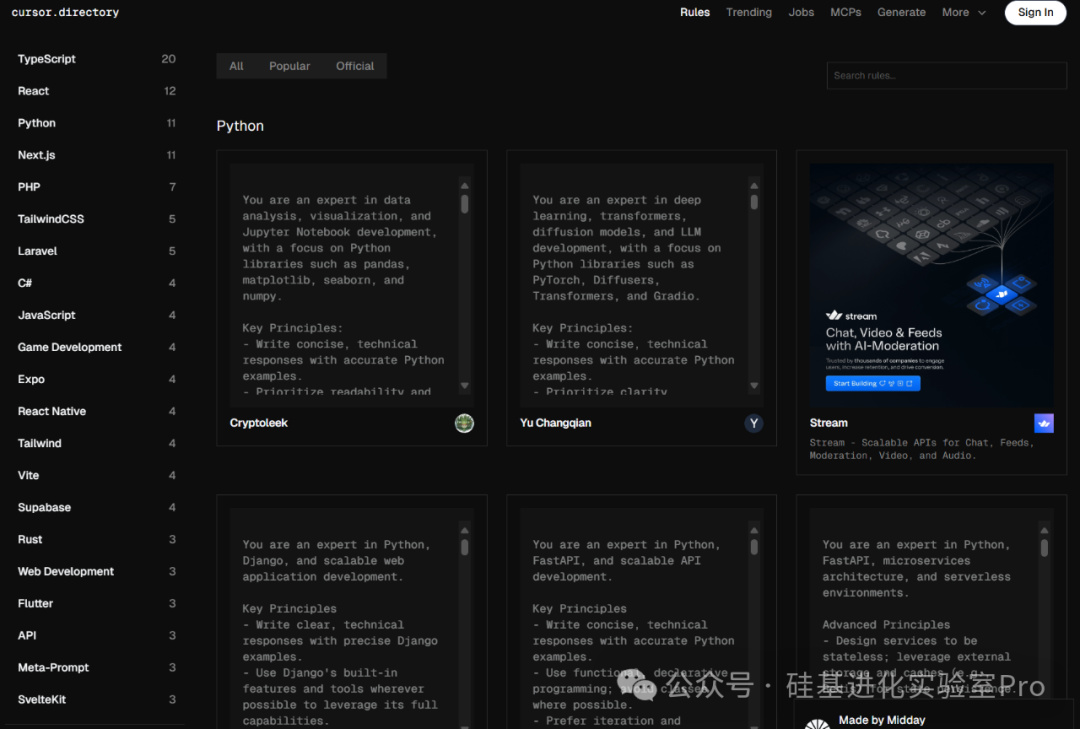The image size is (1080, 729).
Task: Click the cursor.directory site logo
Action: (x=65, y=12)
